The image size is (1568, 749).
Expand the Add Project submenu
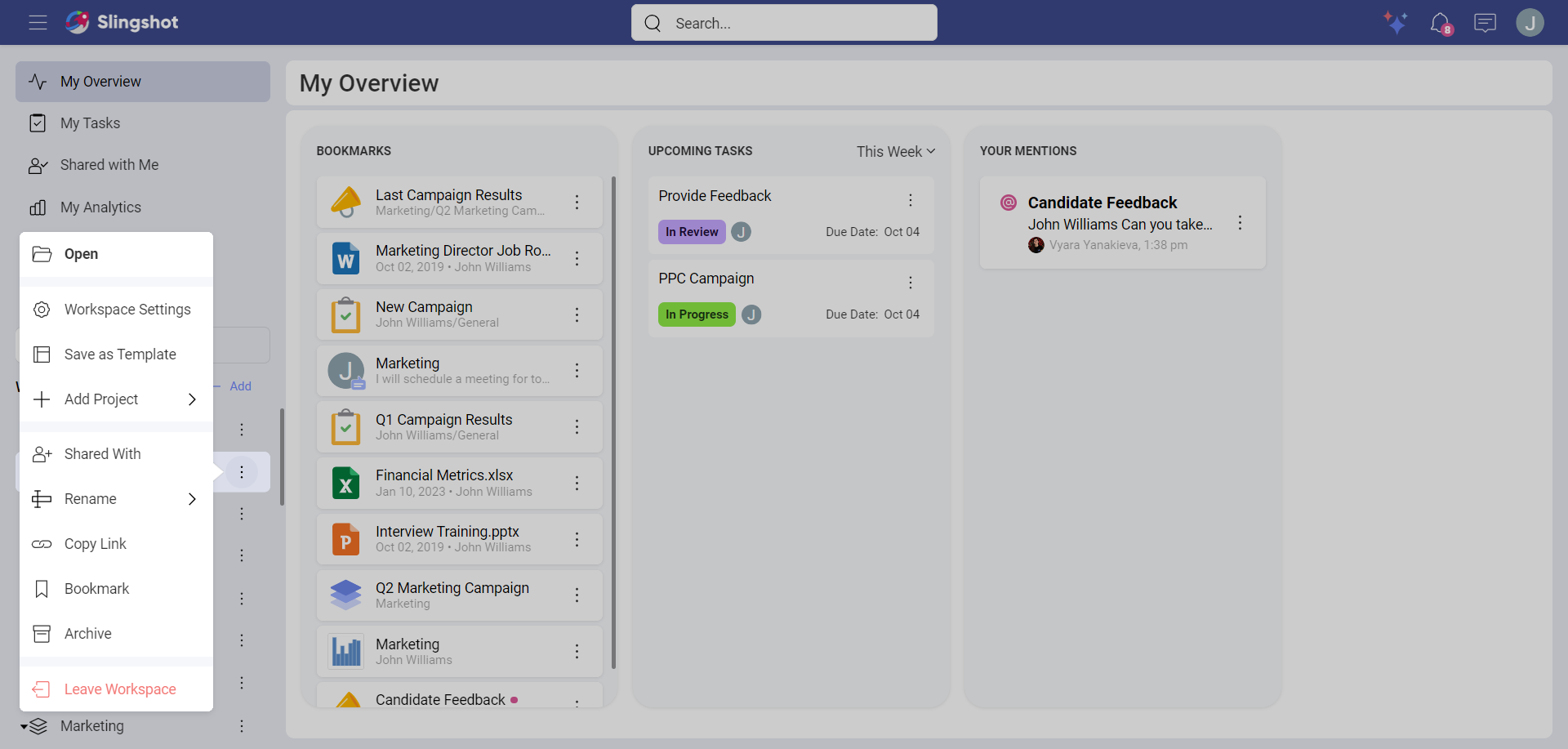(x=116, y=399)
